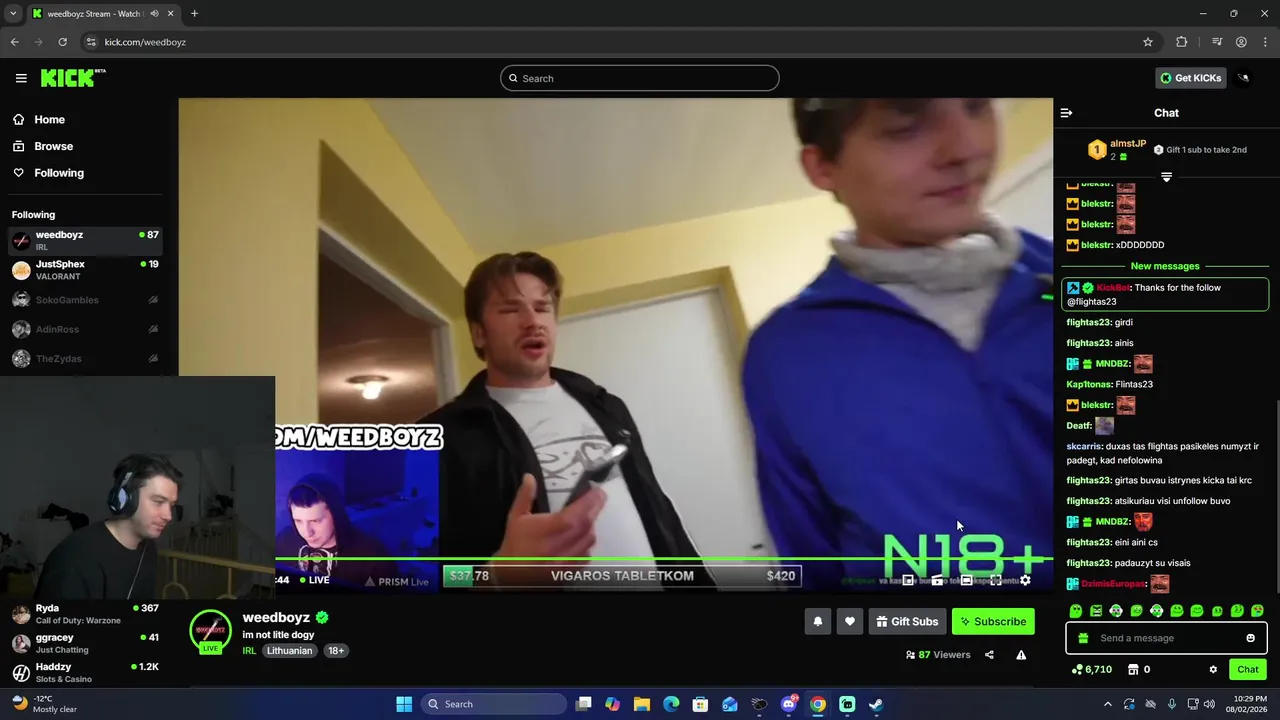The image size is (1280, 720).
Task: Jump to New messages in chat
Action: click(x=1165, y=266)
